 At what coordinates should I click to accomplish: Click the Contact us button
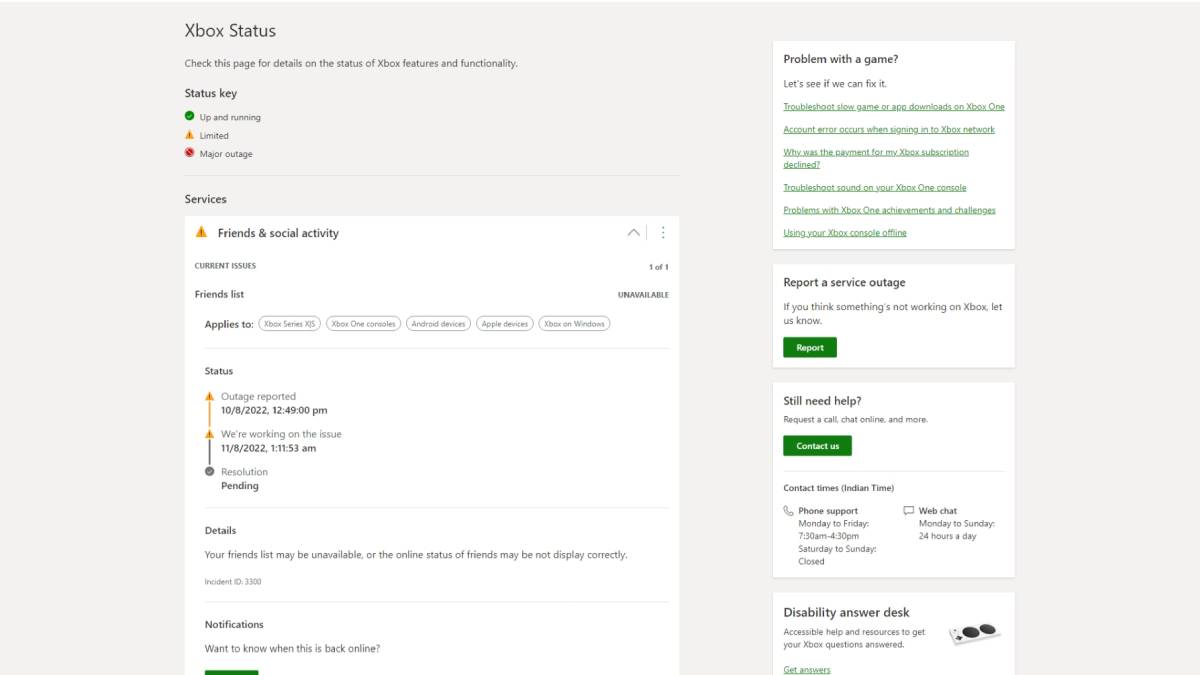(817, 445)
